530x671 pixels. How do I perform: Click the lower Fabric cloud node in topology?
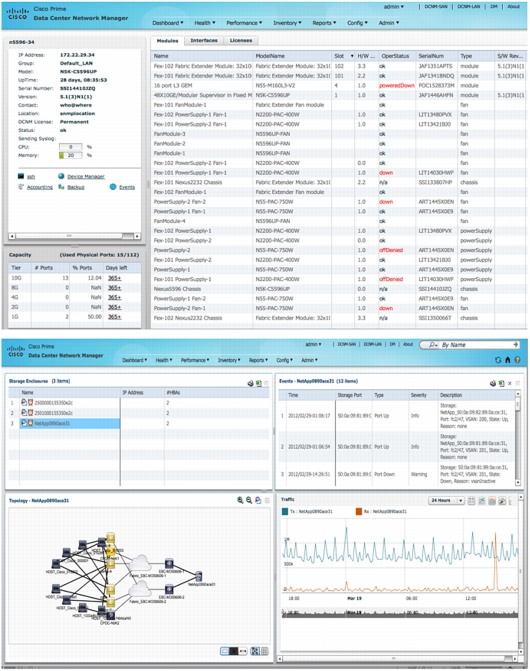(x=140, y=589)
